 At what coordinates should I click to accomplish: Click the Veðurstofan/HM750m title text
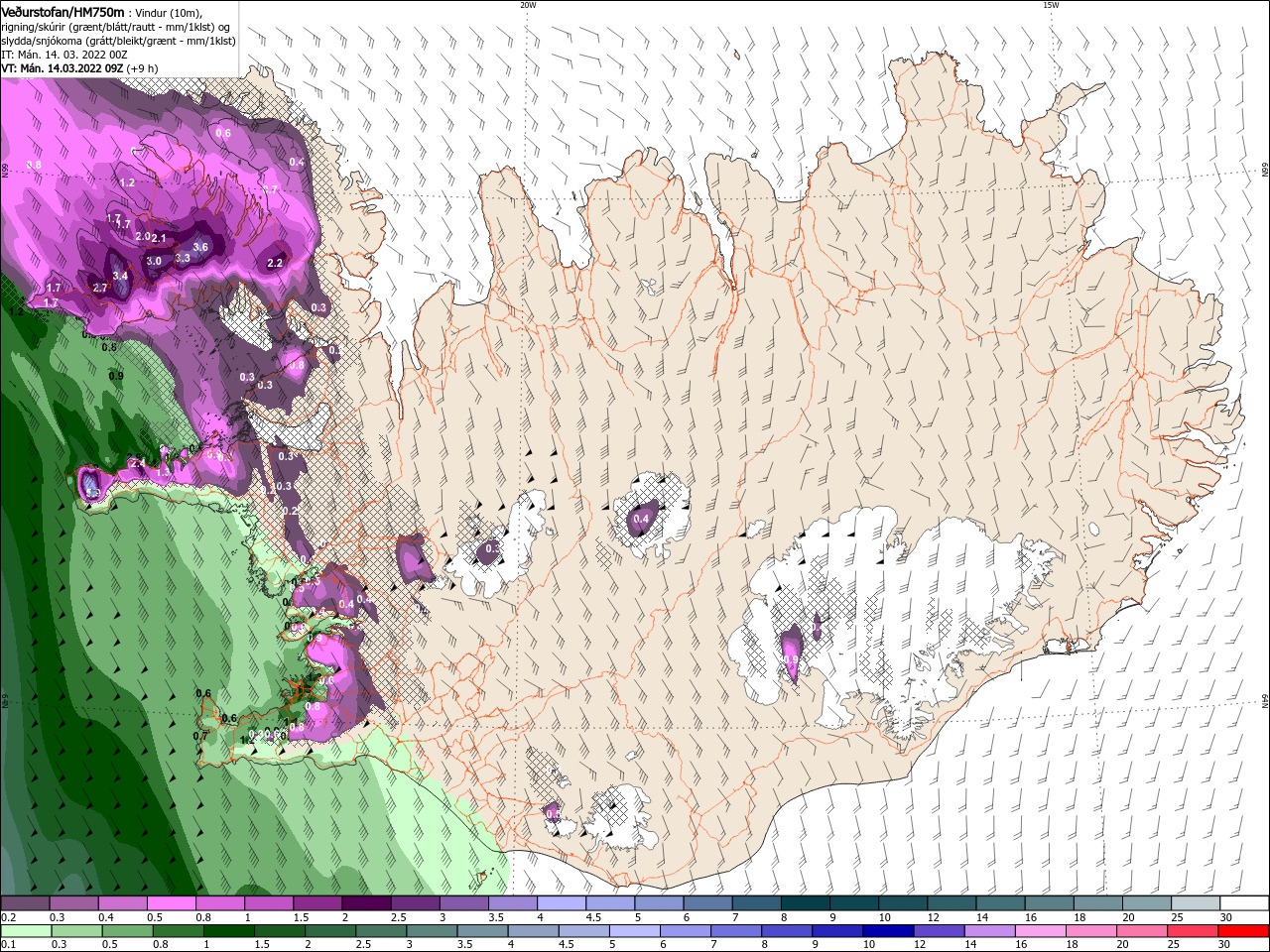pyautogui.click(x=63, y=12)
